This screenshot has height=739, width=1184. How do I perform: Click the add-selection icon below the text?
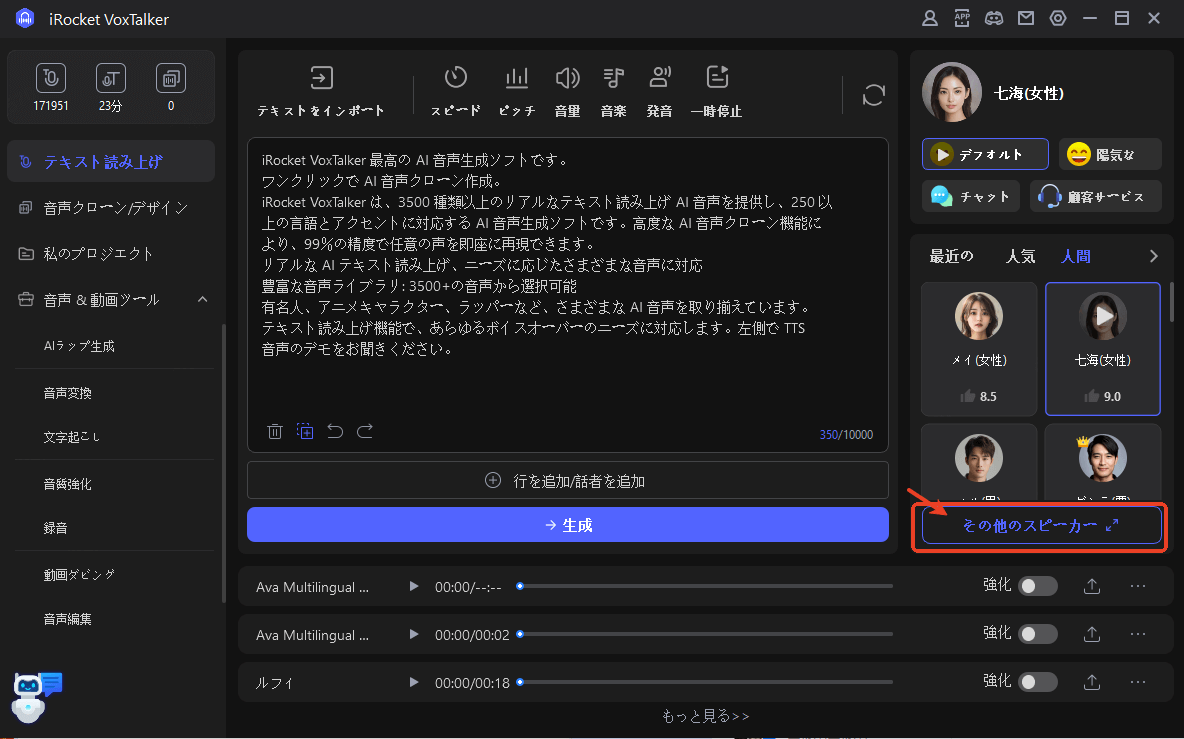(x=305, y=431)
